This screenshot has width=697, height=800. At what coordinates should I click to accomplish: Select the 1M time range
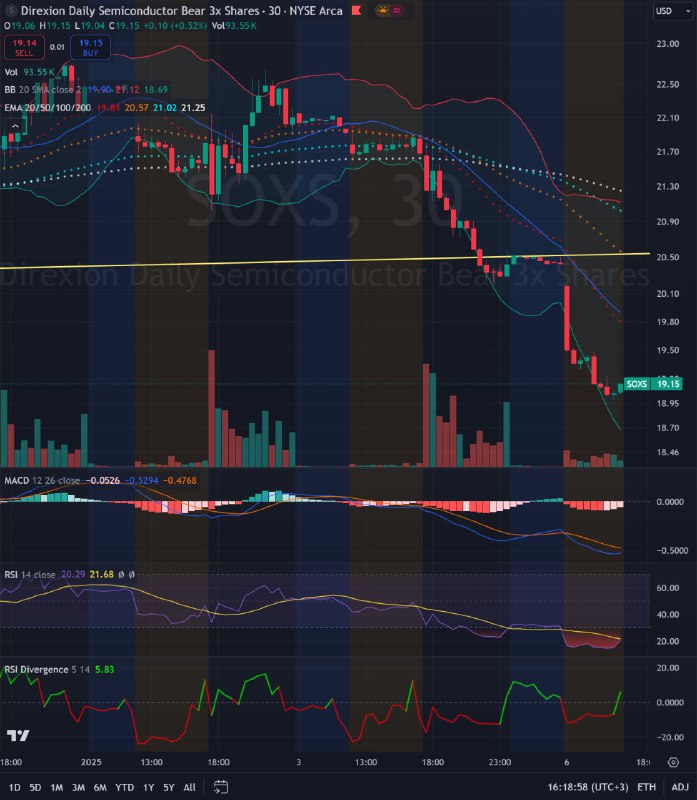[57, 787]
